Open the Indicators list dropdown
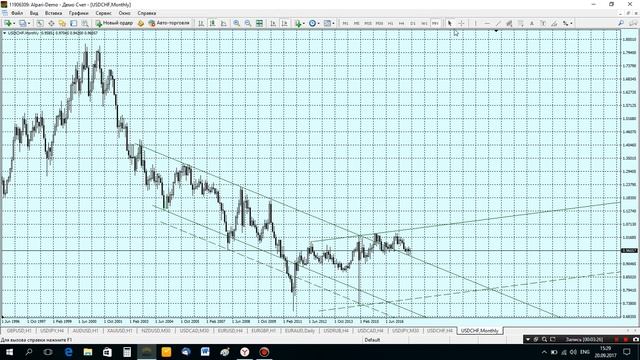The height and width of the screenshot is (360, 640). pos(300,23)
